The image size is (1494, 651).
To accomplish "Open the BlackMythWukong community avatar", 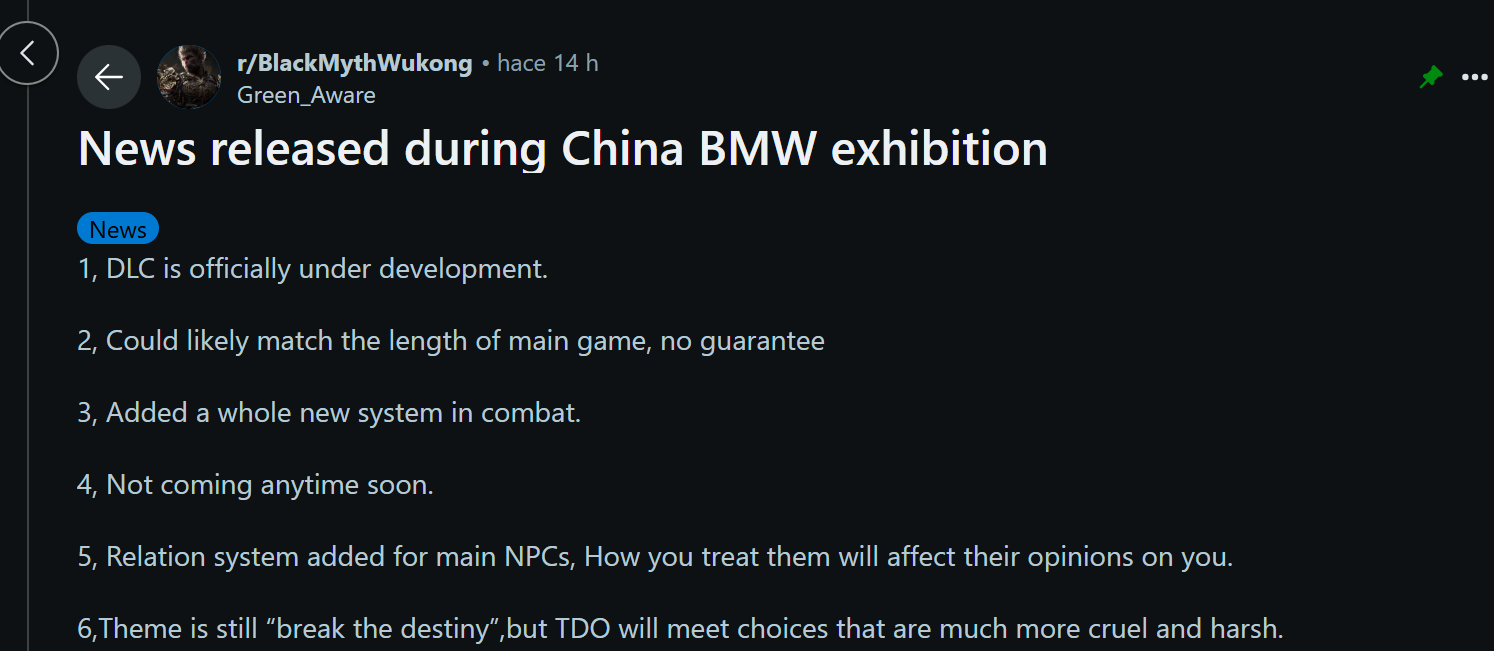I will [189, 77].
